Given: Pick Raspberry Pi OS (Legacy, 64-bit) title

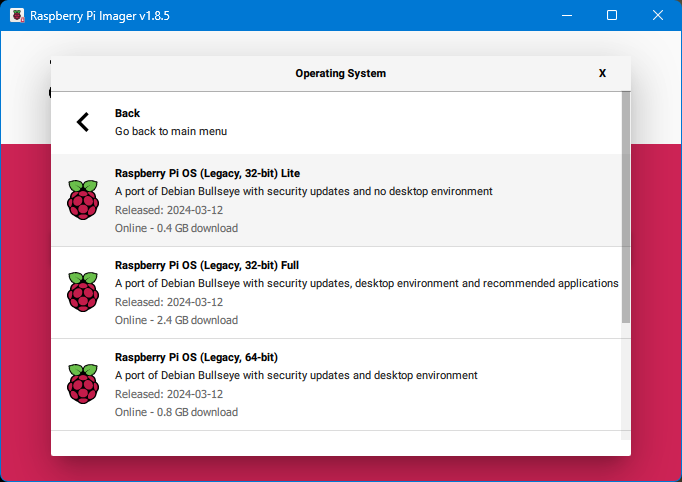Looking at the screenshot, I should click(196, 357).
